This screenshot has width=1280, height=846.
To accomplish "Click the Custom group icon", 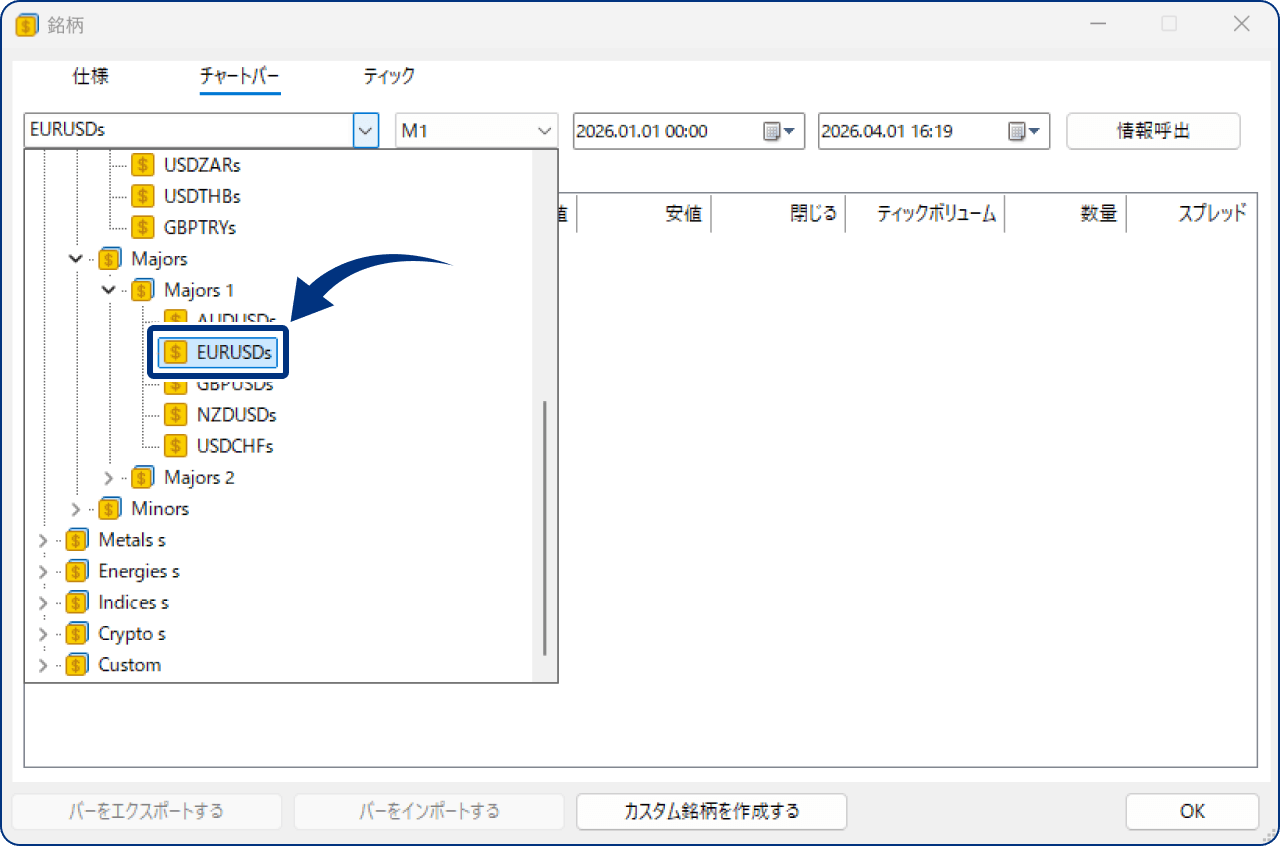I will click(x=77, y=664).
